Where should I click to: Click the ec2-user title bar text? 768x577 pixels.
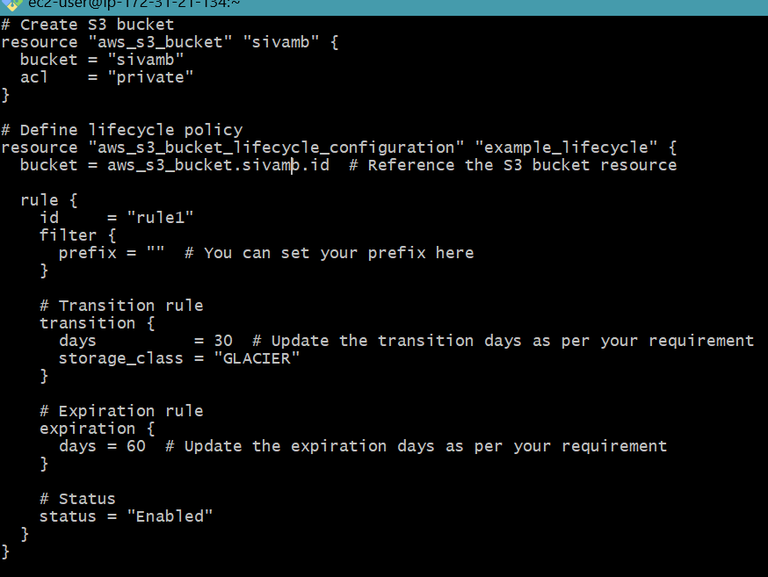point(134,4)
